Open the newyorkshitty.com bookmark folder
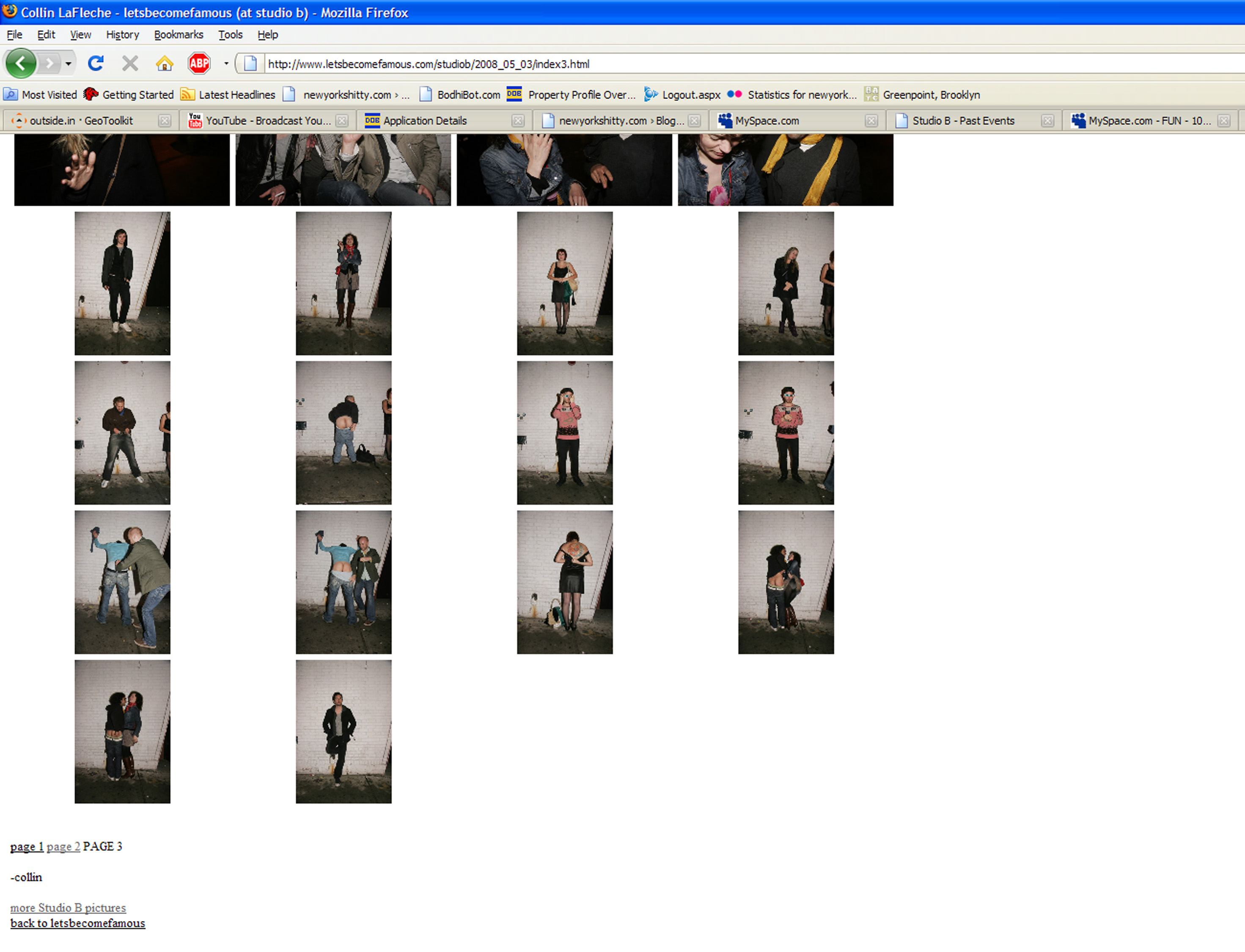The height and width of the screenshot is (952, 1245). (346, 95)
